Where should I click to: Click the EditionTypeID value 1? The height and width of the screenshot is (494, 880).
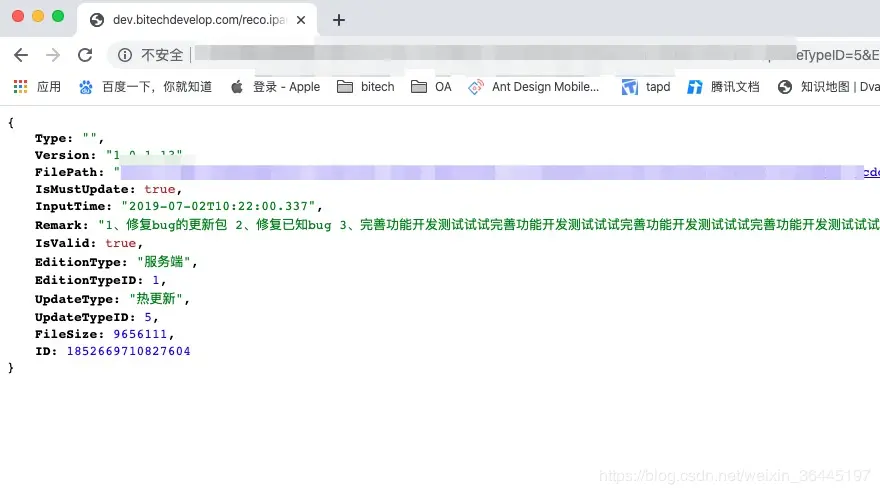[x=156, y=280]
